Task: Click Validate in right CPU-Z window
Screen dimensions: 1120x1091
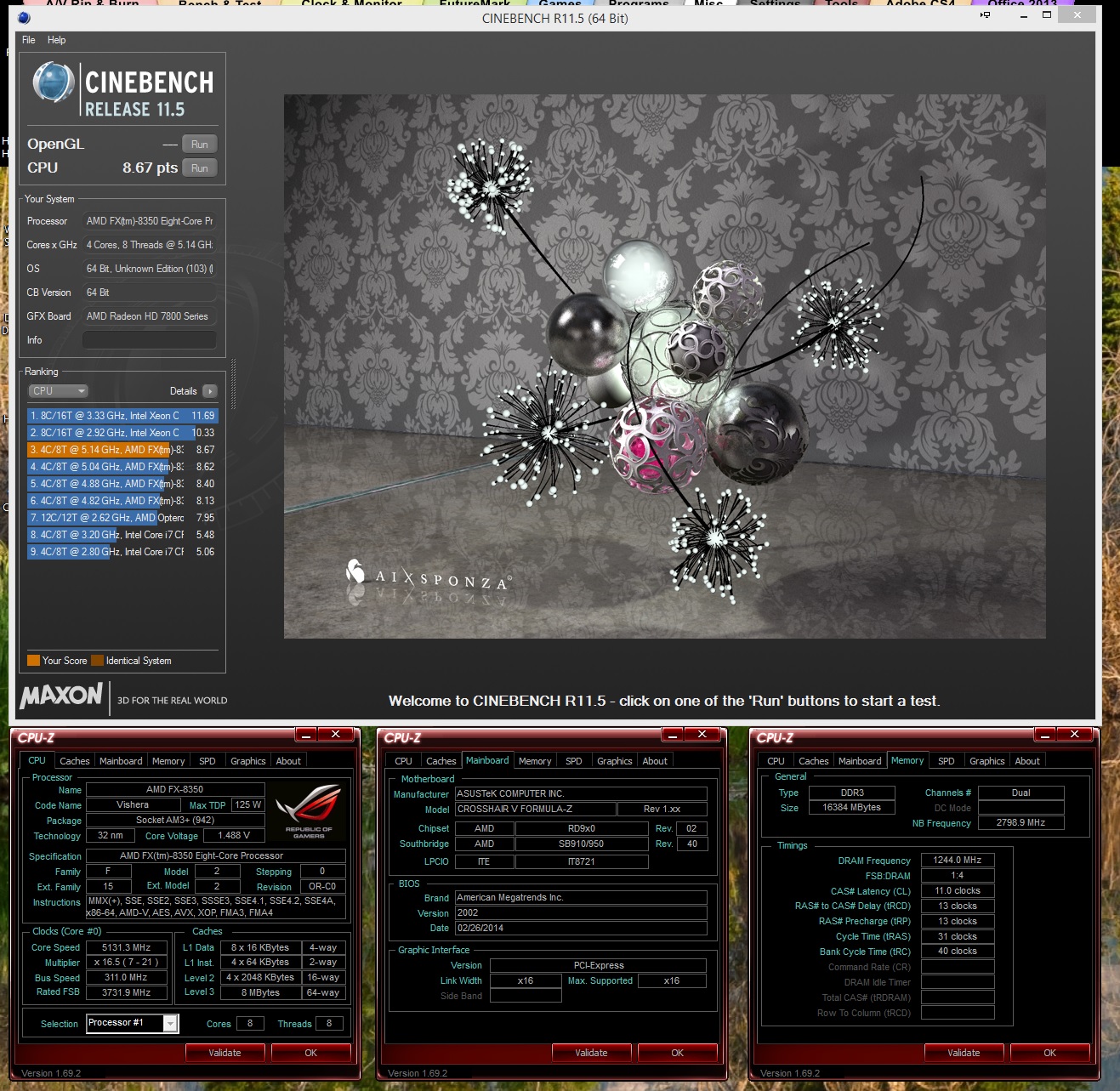Action: (964, 1053)
